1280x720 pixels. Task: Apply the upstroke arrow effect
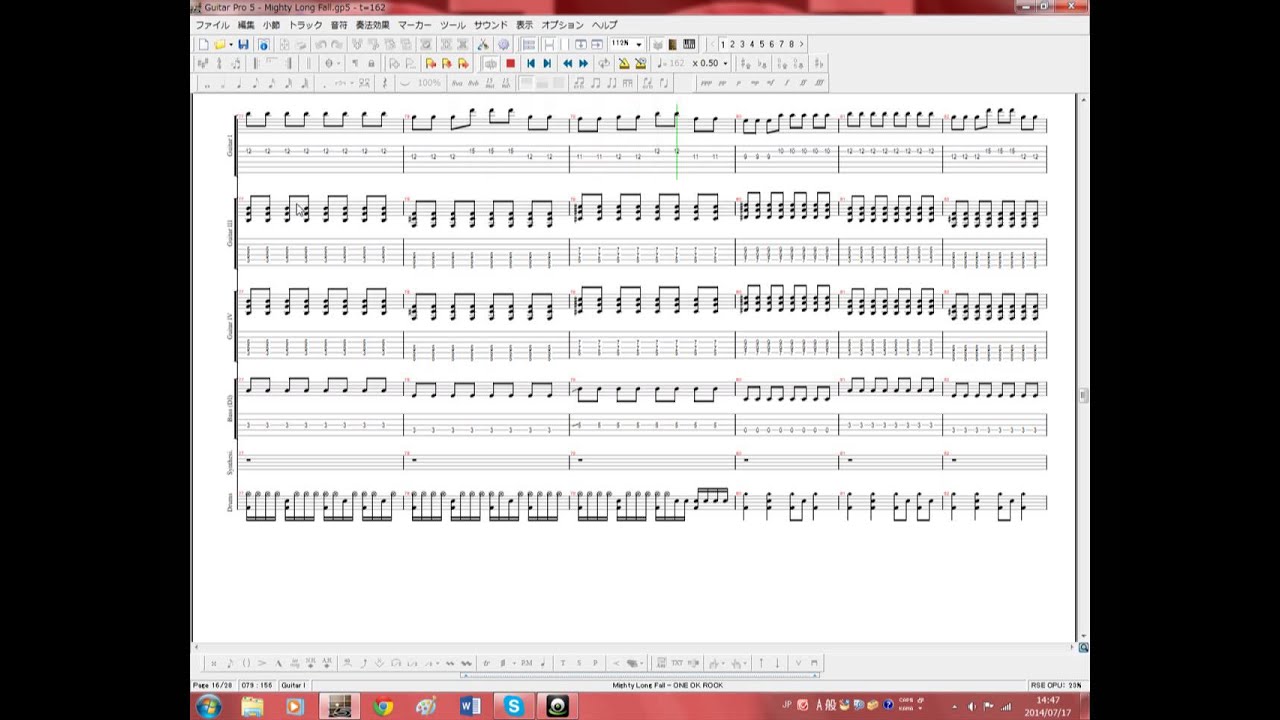(x=760, y=663)
